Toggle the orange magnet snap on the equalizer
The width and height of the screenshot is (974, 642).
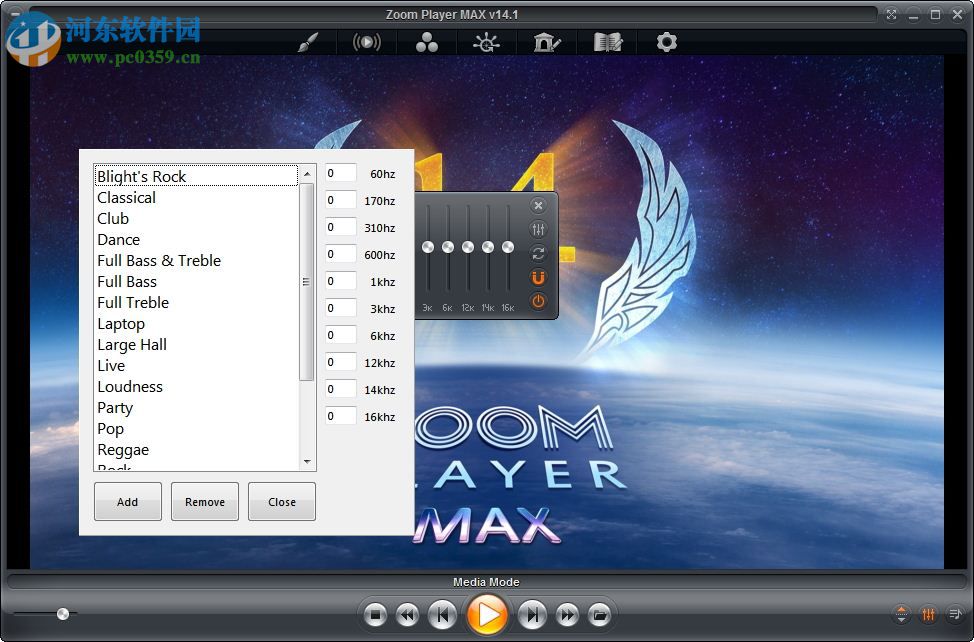pos(538,277)
